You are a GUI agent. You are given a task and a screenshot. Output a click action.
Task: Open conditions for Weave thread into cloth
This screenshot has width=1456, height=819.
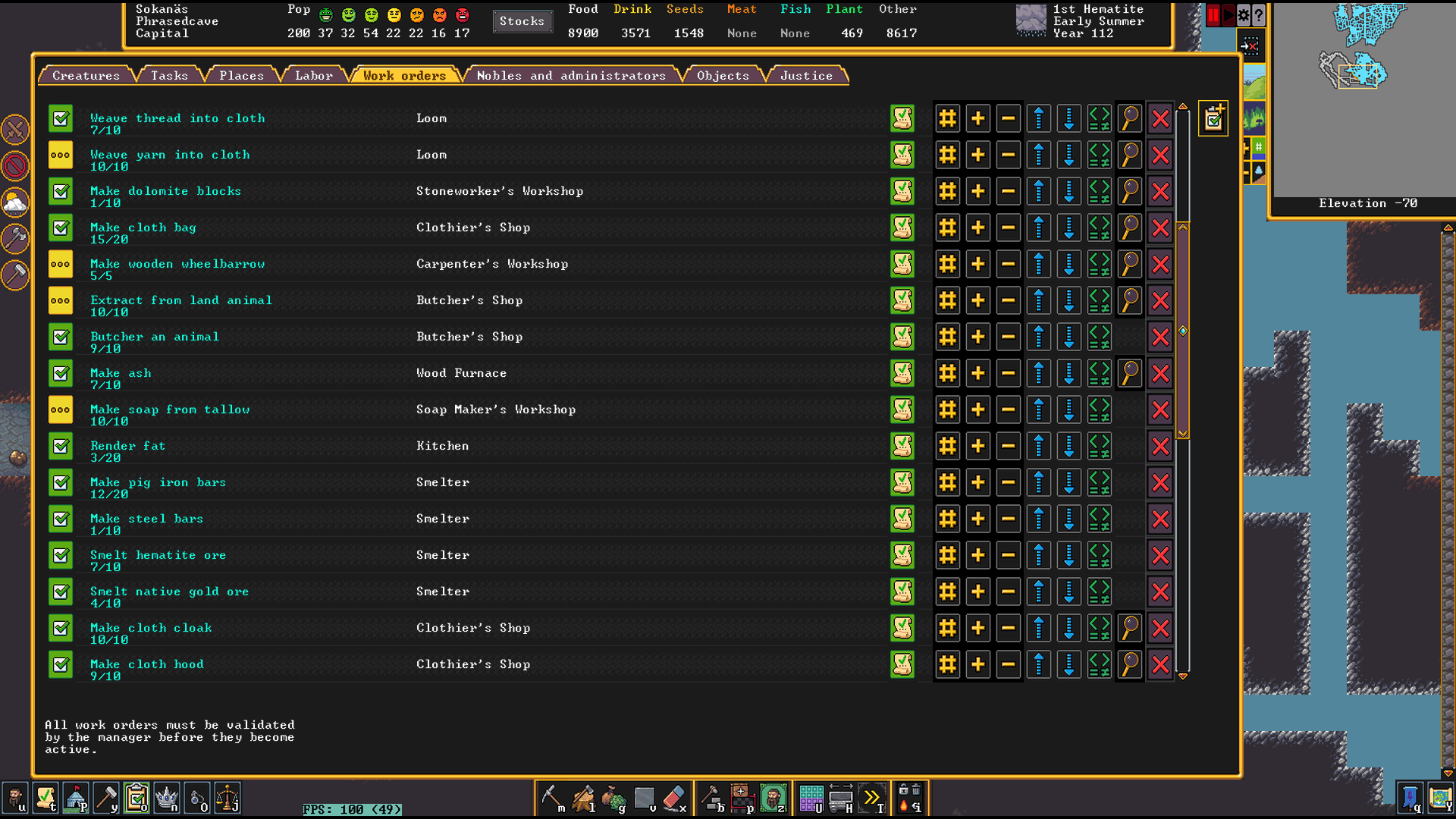pyautogui.click(x=1099, y=118)
